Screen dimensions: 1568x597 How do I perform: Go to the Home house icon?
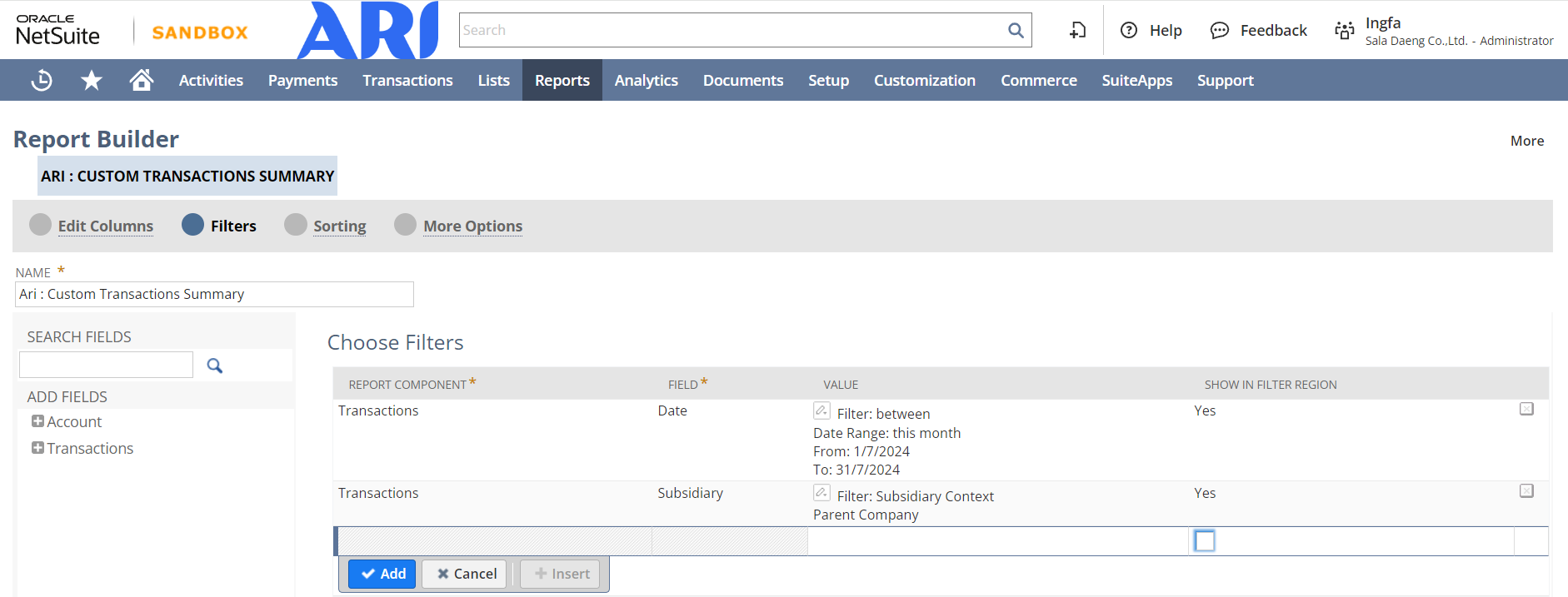tap(142, 80)
